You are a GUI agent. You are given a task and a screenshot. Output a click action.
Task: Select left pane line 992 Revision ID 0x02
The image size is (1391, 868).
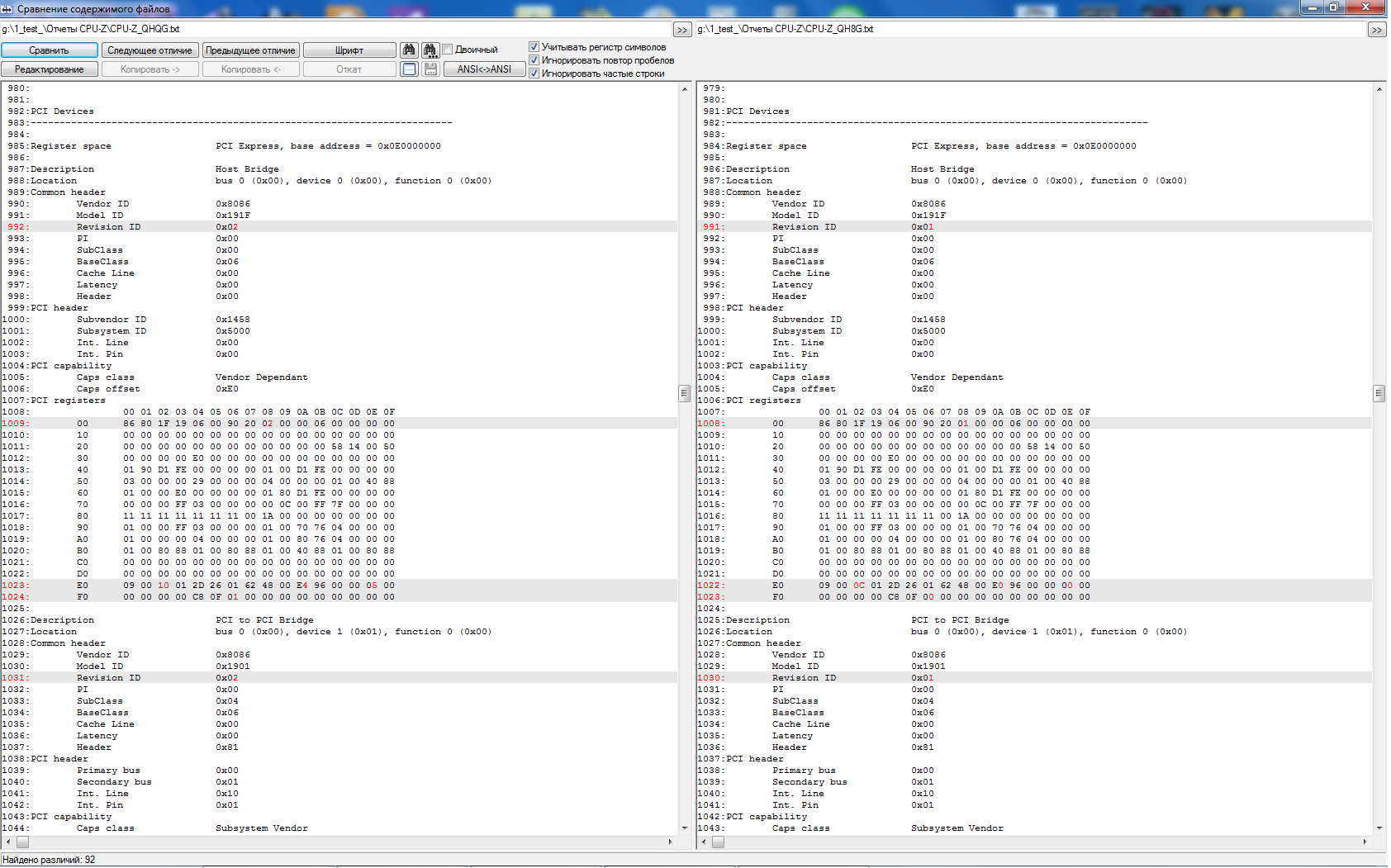(x=339, y=227)
